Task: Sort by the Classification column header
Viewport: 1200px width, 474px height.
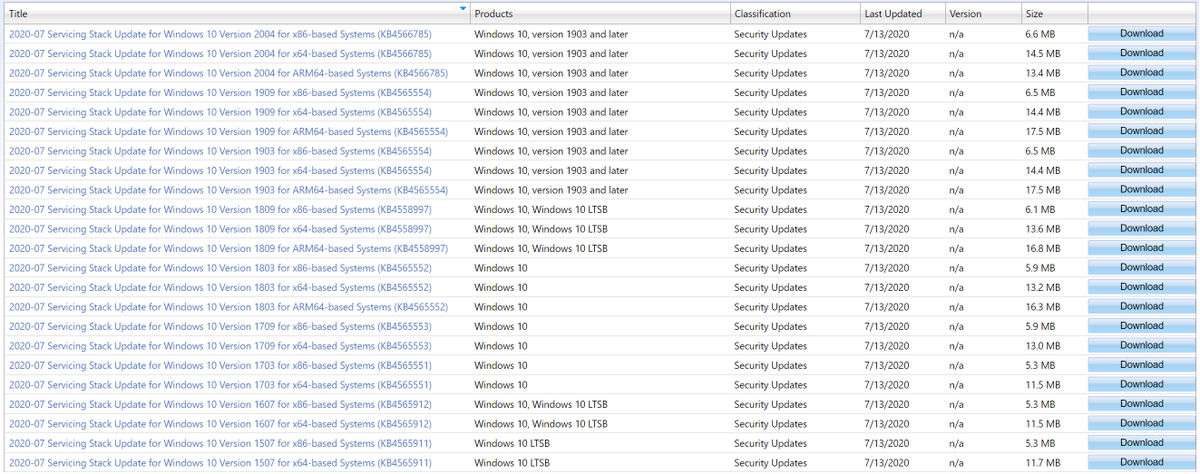Action: click(794, 14)
